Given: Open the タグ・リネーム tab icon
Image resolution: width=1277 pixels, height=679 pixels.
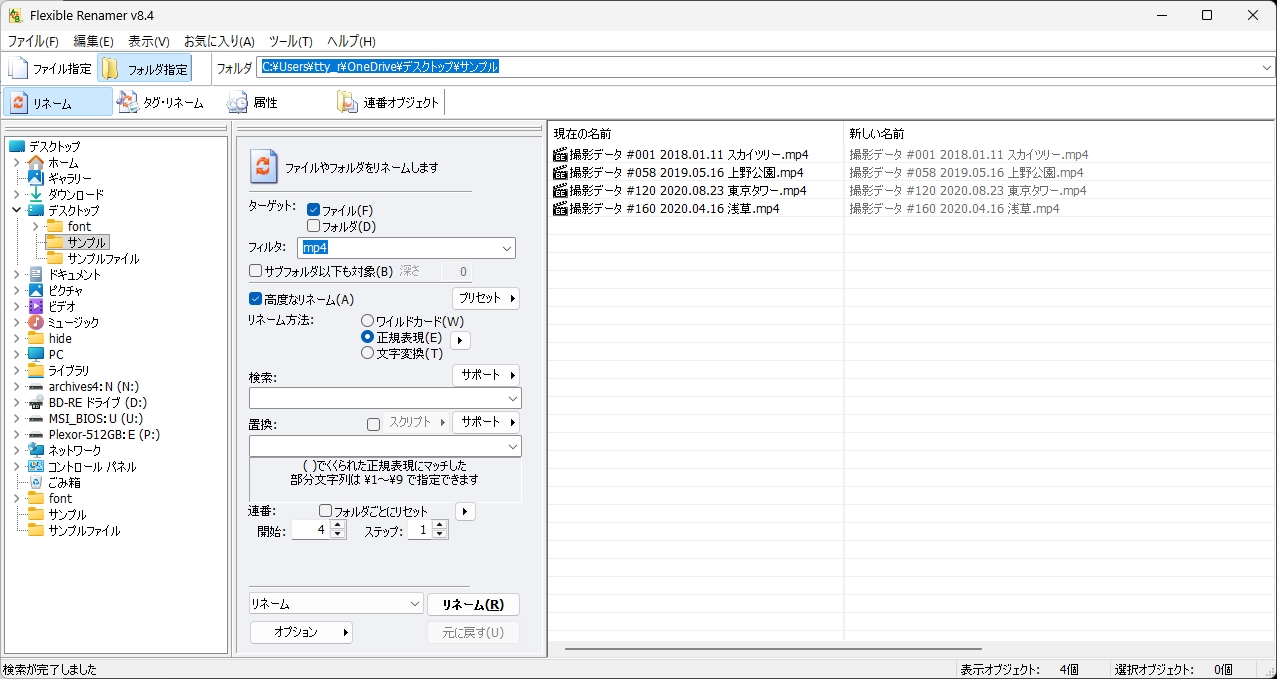Looking at the screenshot, I should (x=128, y=102).
